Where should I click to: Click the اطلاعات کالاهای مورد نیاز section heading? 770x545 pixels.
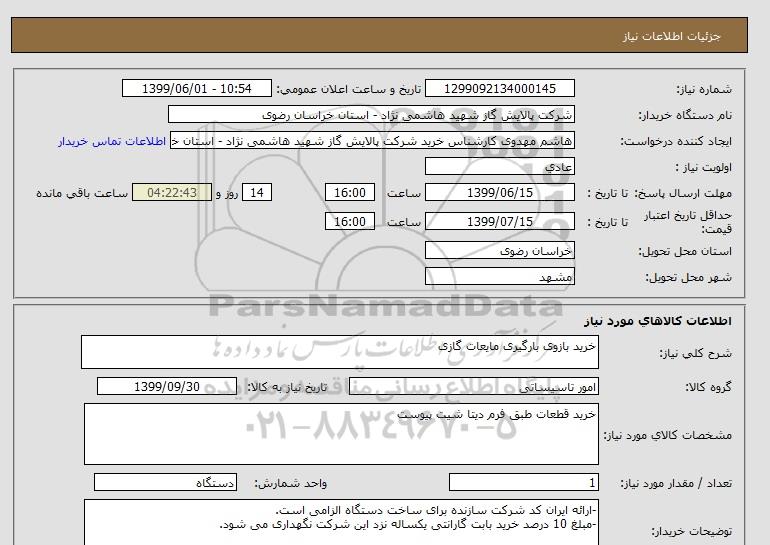point(658,321)
